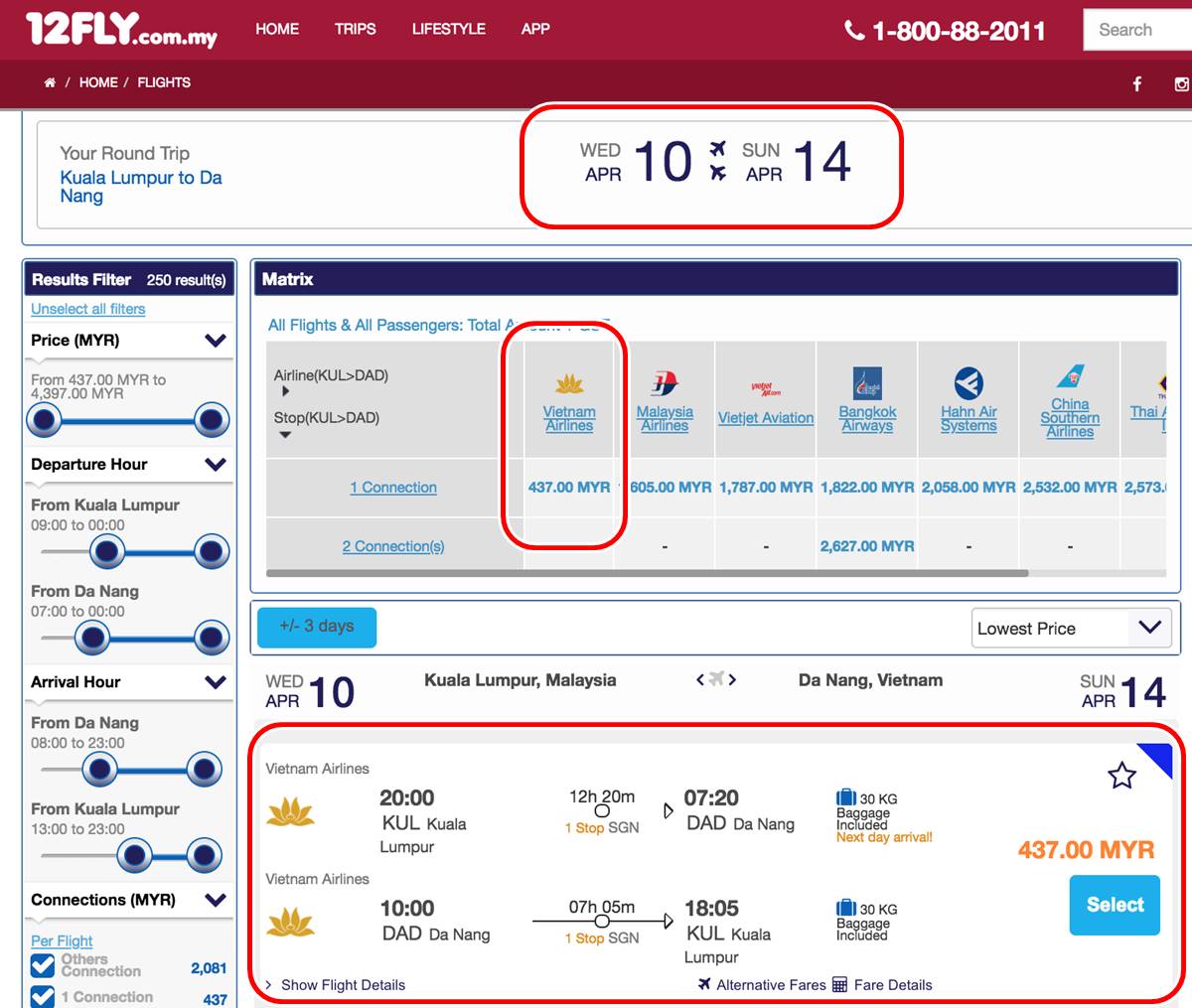The image size is (1192, 1008).
Task: Open the Facebook icon link
Action: click(1137, 84)
